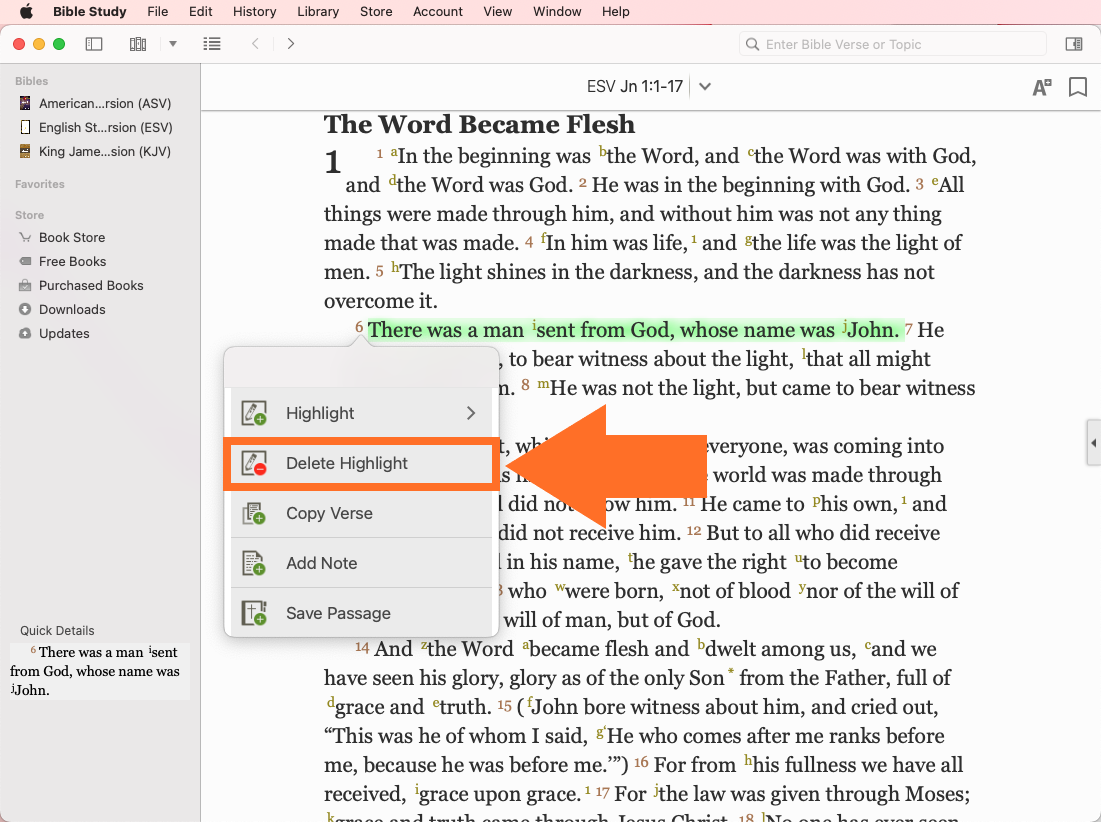Expand the ESV Jn 1:1-17 passage dropdown
This screenshot has width=1101, height=822.
(x=705, y=87)
